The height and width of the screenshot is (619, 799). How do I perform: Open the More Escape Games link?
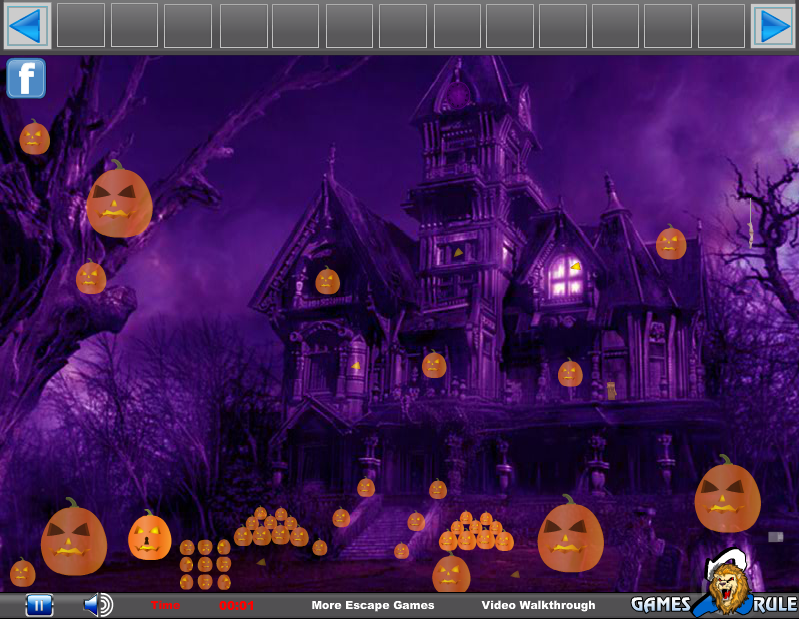pyautogui.click(x=372, y=605)
